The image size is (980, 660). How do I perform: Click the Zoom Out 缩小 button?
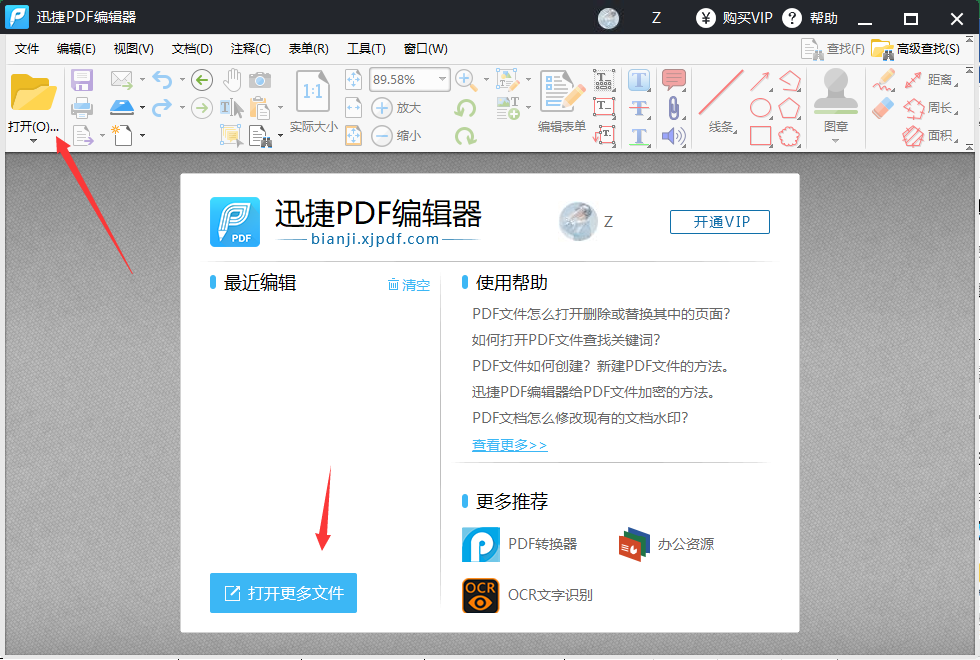pyautogui.click(x=396, y=135)
